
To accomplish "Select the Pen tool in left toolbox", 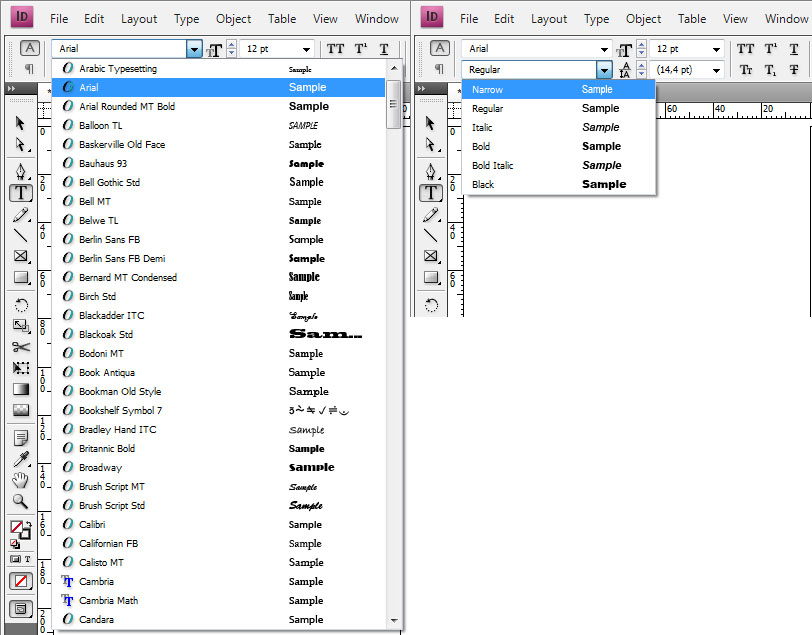I will (x=20, y=171).
